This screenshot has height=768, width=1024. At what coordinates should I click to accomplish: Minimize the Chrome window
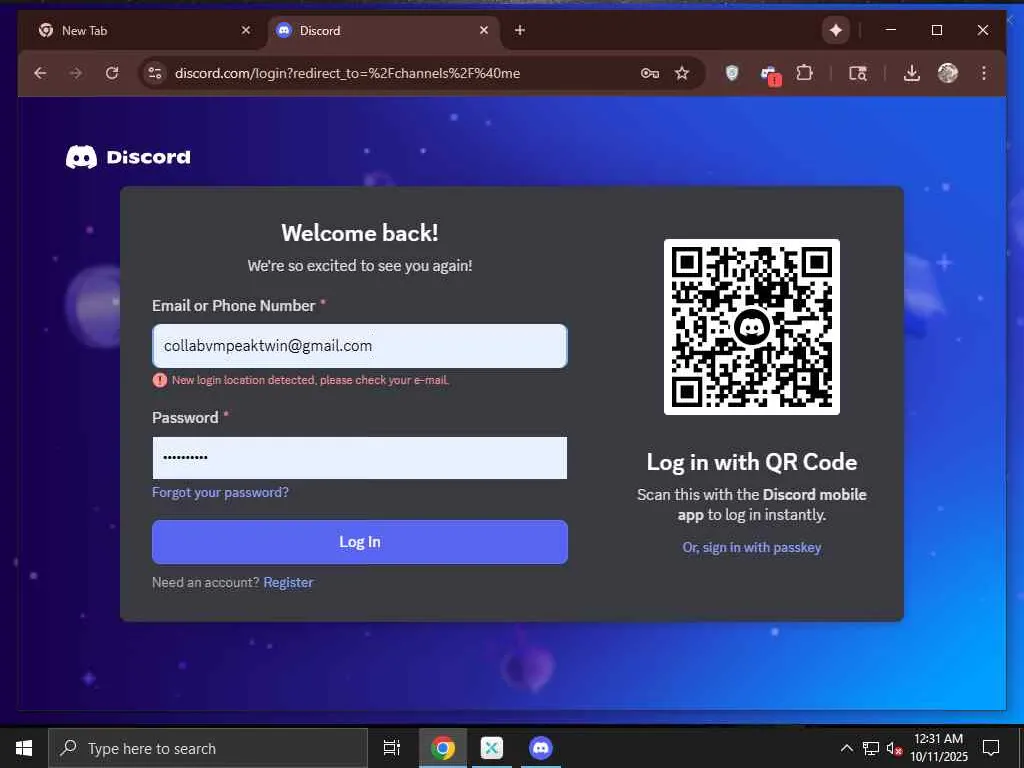pos(891,30)
